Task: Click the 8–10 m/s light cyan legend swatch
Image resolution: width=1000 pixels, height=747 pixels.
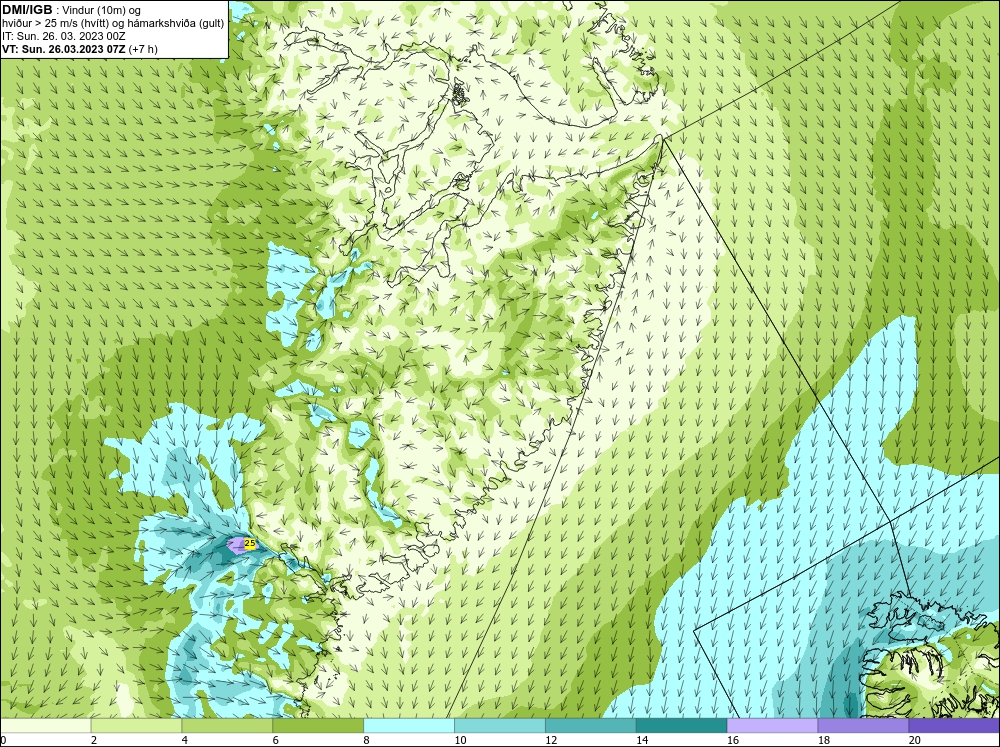Action: pyautogui.click(x=409, y=726)
